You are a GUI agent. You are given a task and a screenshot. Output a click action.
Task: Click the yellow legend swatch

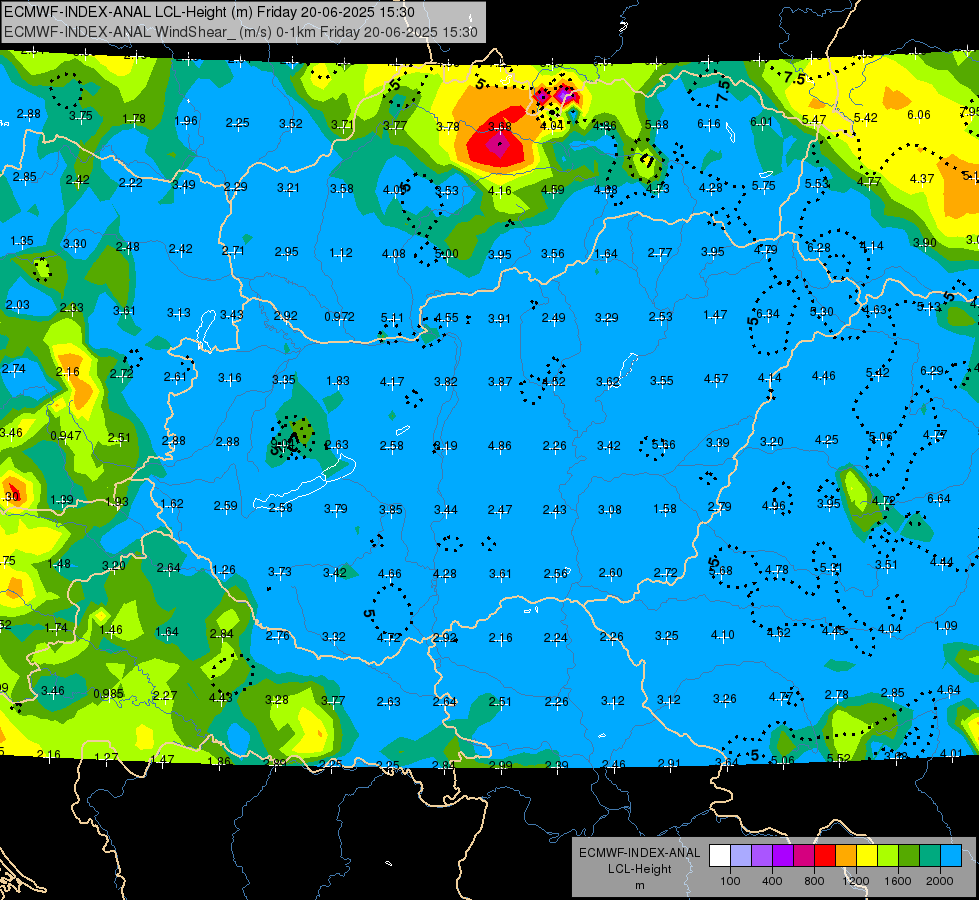[867, 855]
